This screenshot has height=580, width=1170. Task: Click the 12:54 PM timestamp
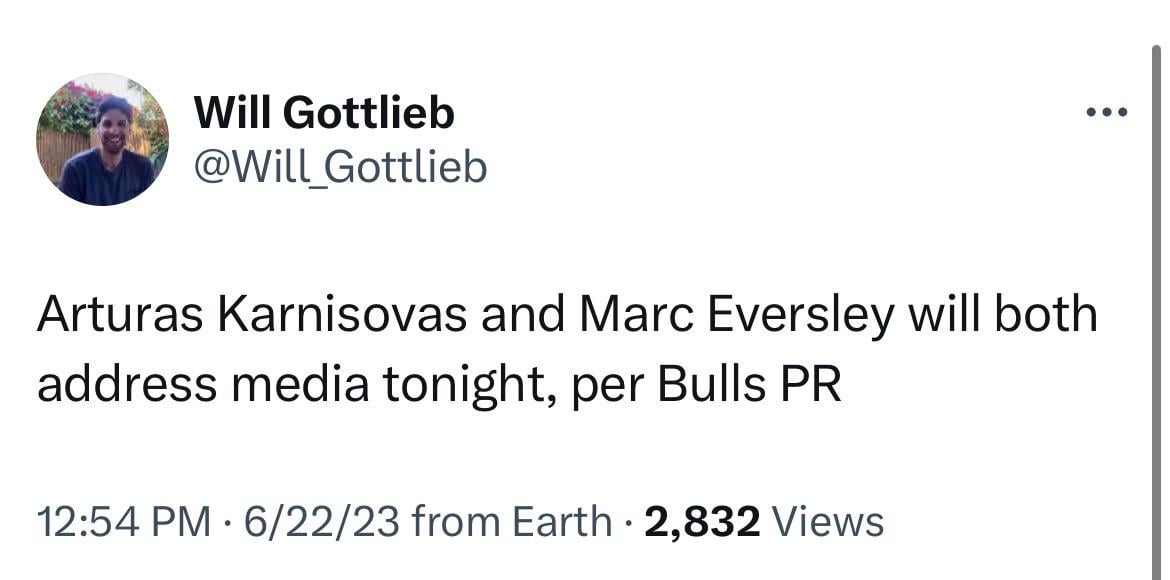tap(124, 521)
